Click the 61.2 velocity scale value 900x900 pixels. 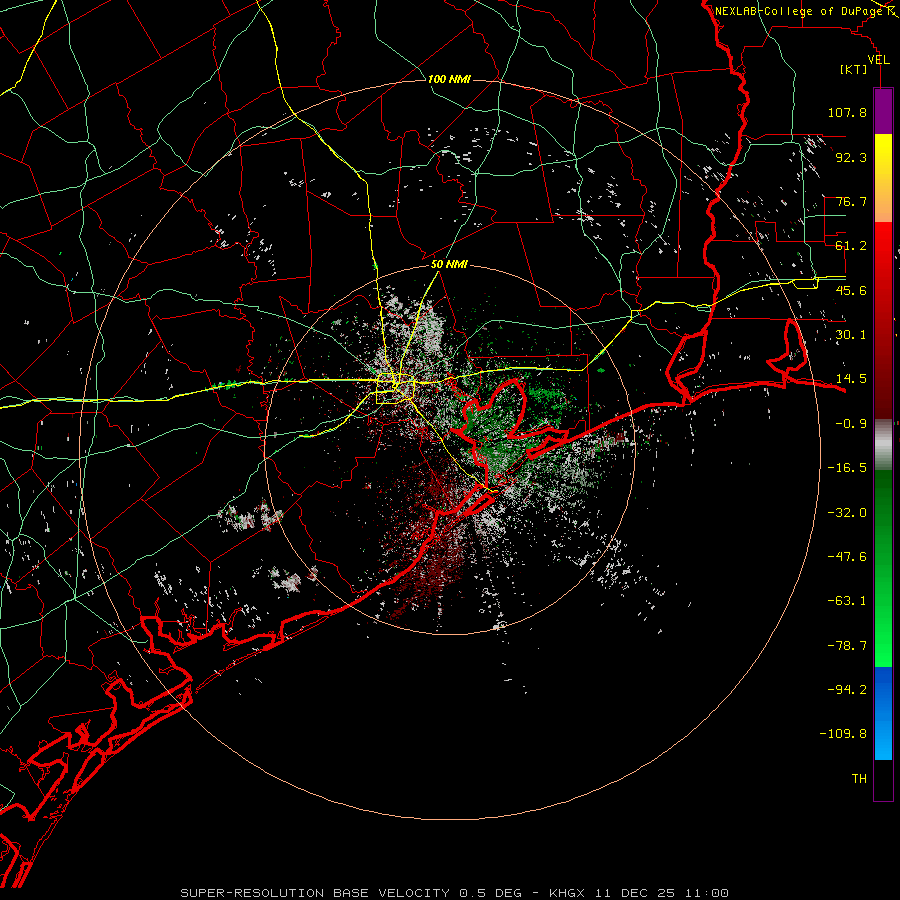tap(851, 246)
